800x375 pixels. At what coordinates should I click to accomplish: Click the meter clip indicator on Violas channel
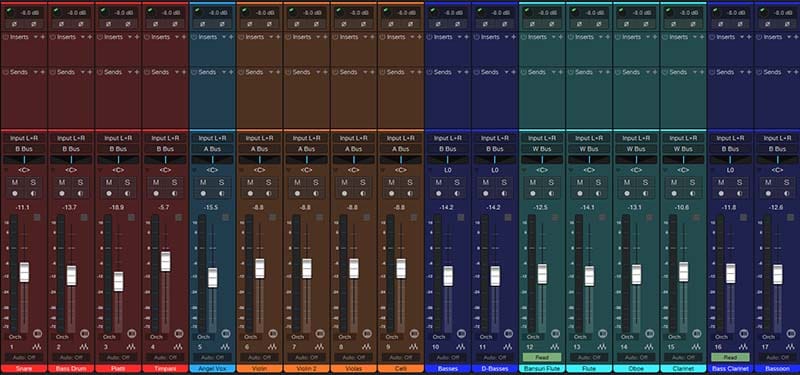(x=367, y=217)
